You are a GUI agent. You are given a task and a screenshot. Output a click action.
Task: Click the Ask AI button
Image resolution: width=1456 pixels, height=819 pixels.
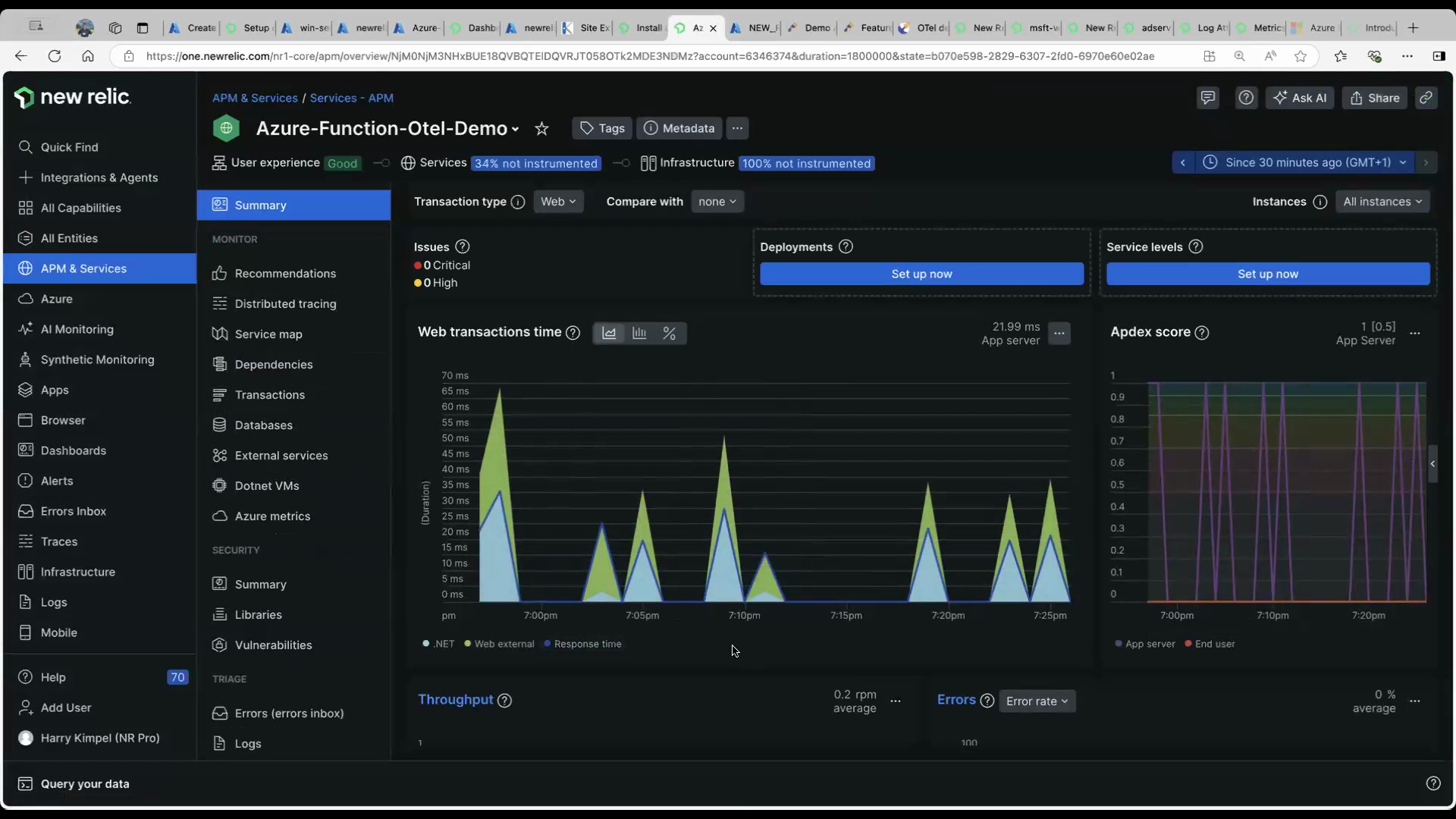1301,98
